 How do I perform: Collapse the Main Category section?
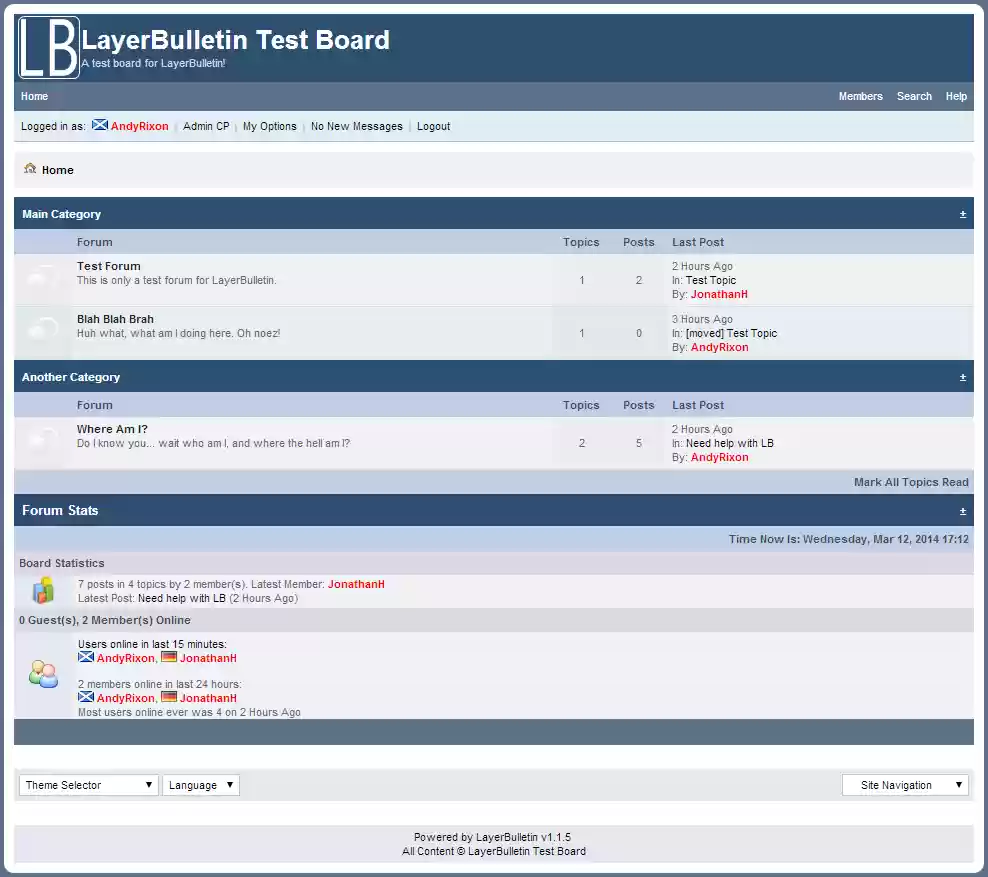pyautogui.click(x=963, y=213)
